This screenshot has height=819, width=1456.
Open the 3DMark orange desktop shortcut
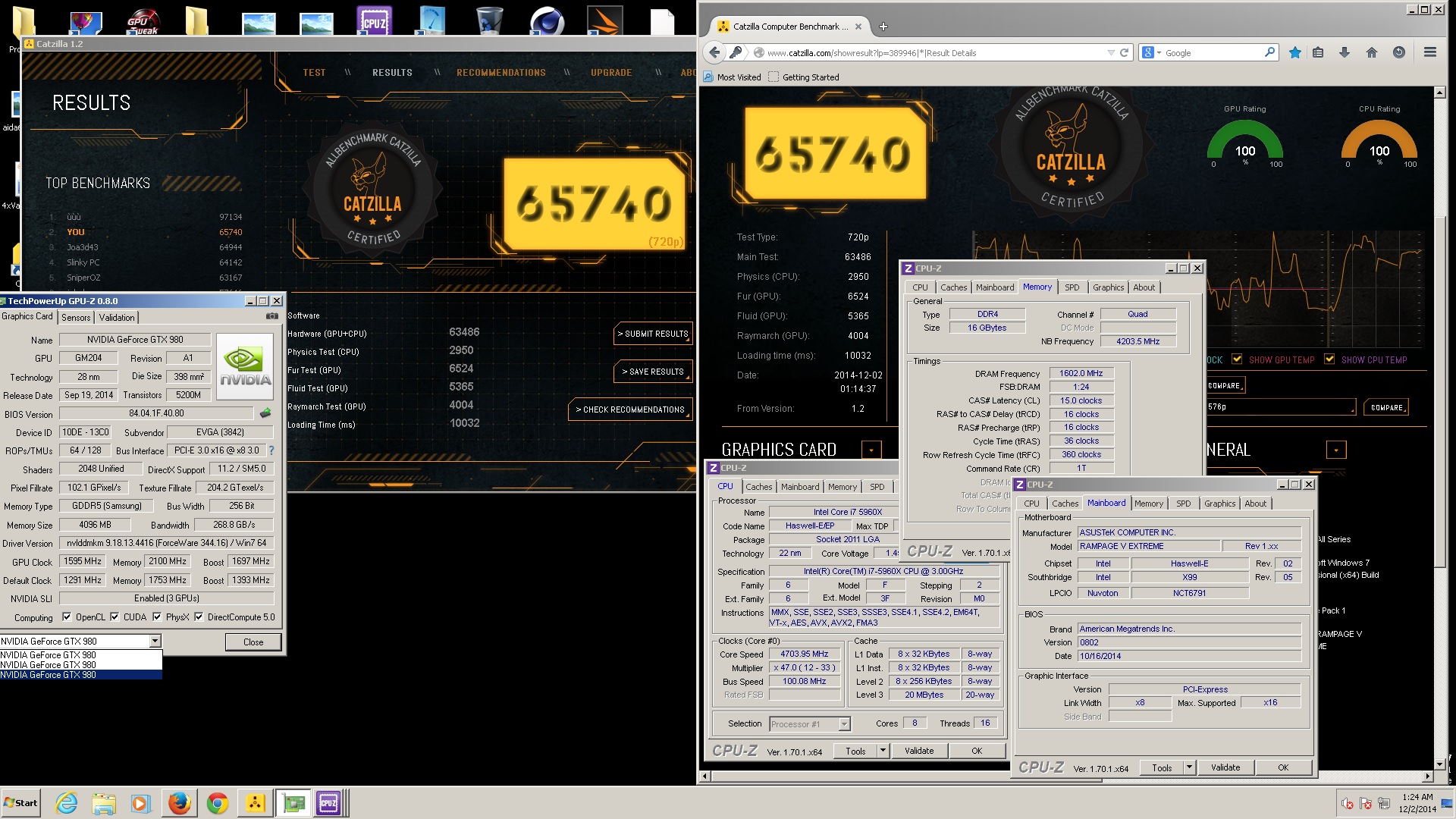point(605,20)
